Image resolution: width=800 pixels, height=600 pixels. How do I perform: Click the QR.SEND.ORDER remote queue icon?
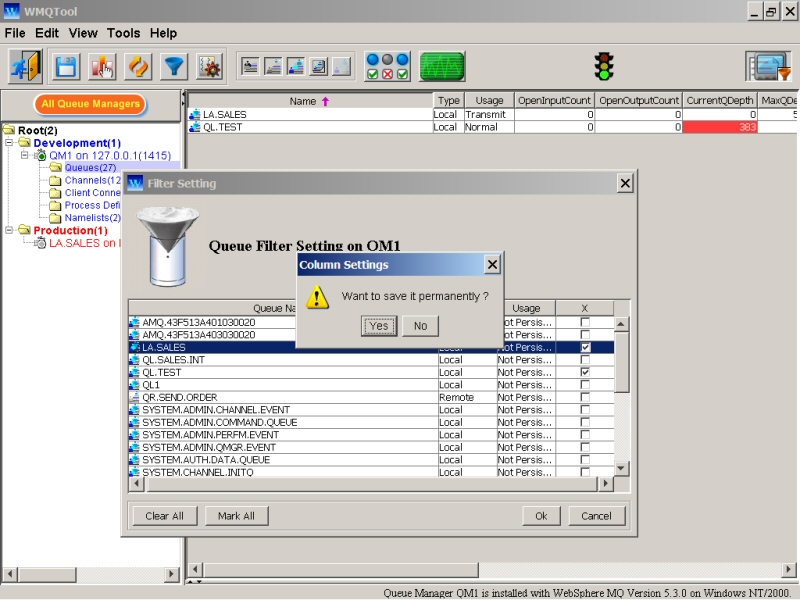[x=134, y=397]
